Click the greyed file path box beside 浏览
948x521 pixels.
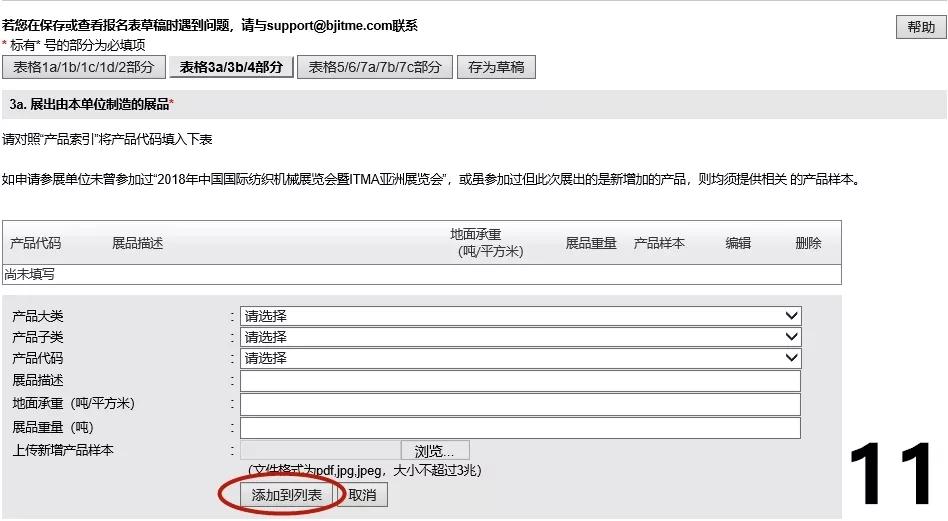coord(320,451)
